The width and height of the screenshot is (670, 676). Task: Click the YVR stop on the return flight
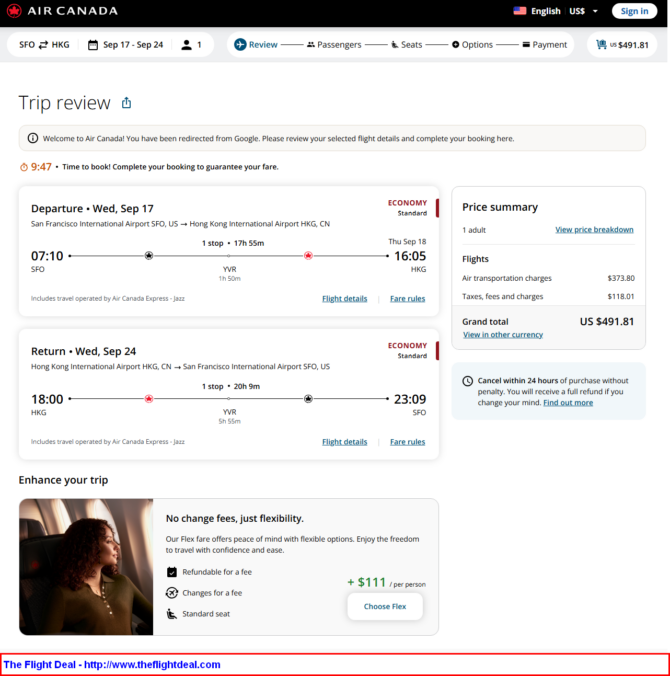[x=229, y=412]
